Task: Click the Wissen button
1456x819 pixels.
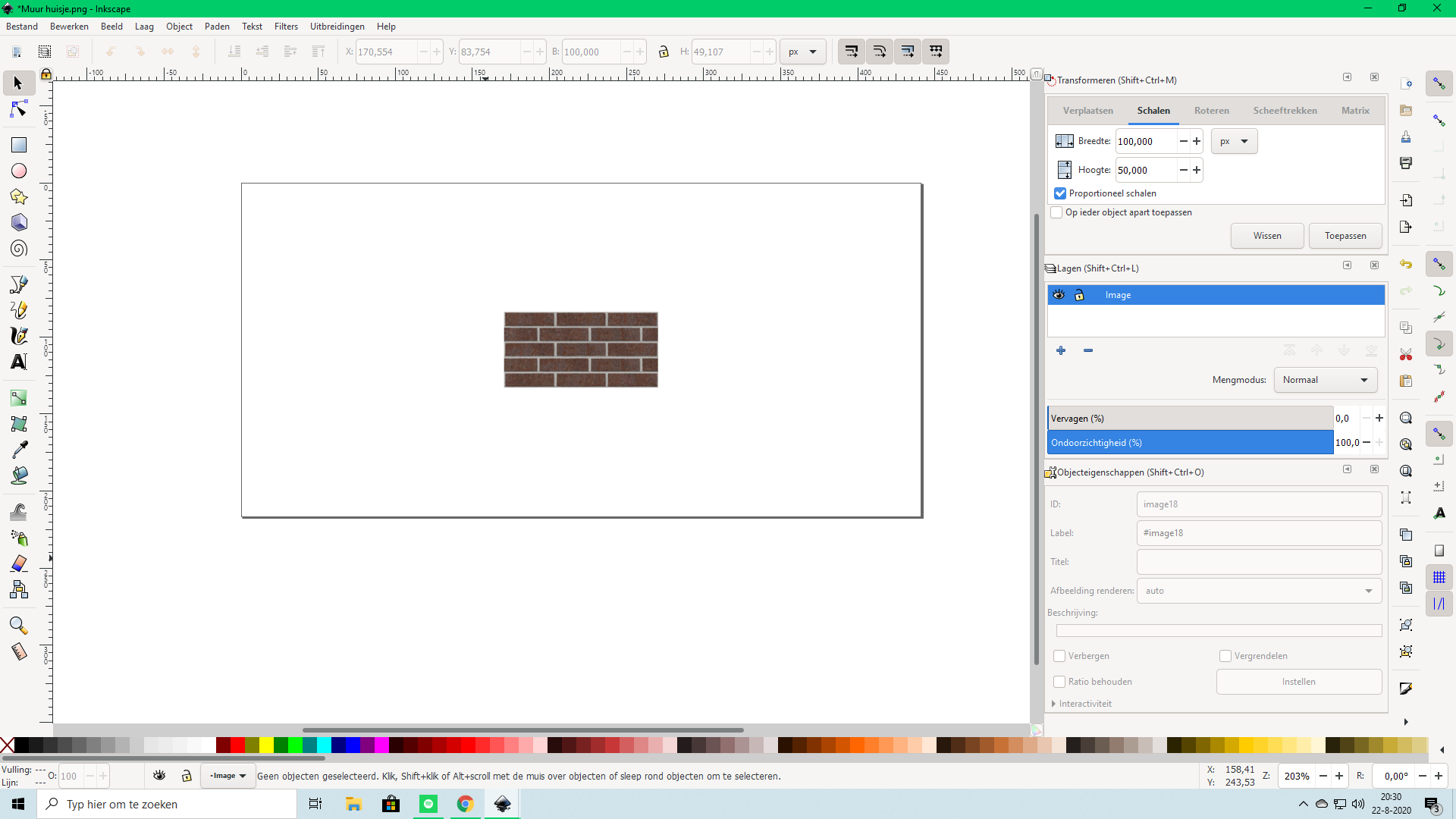Action: tap(1267, 236)
